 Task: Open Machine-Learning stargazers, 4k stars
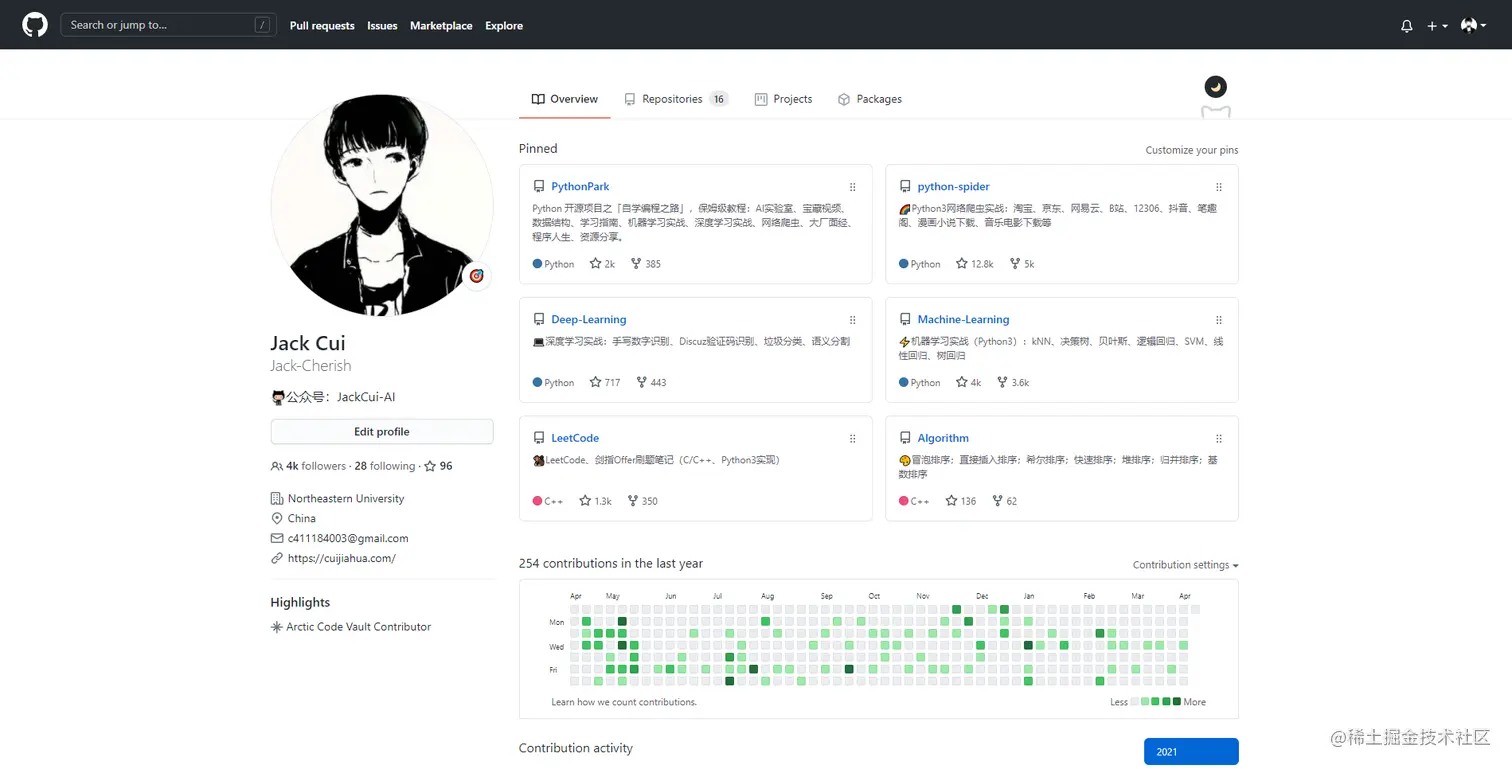pyautogui.click(x=969, y=382)
